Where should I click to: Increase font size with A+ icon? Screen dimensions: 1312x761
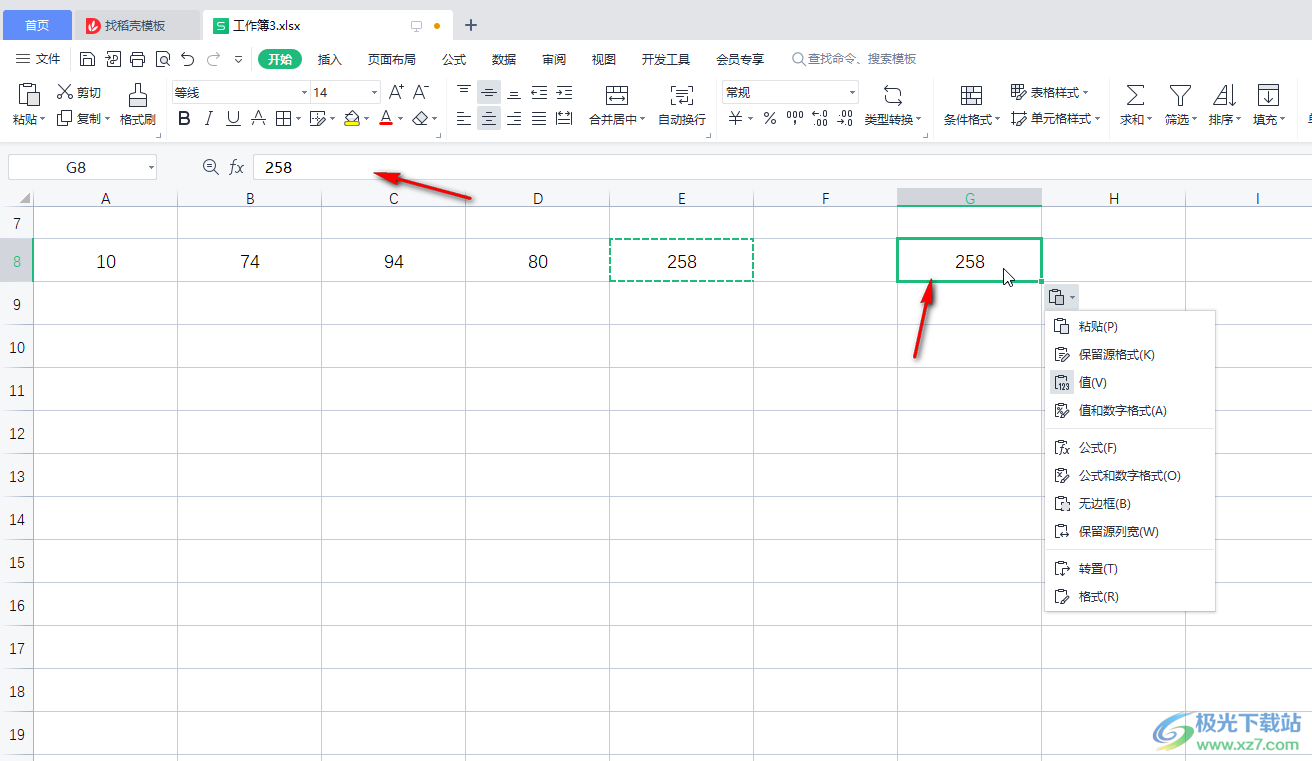point(396,92)
